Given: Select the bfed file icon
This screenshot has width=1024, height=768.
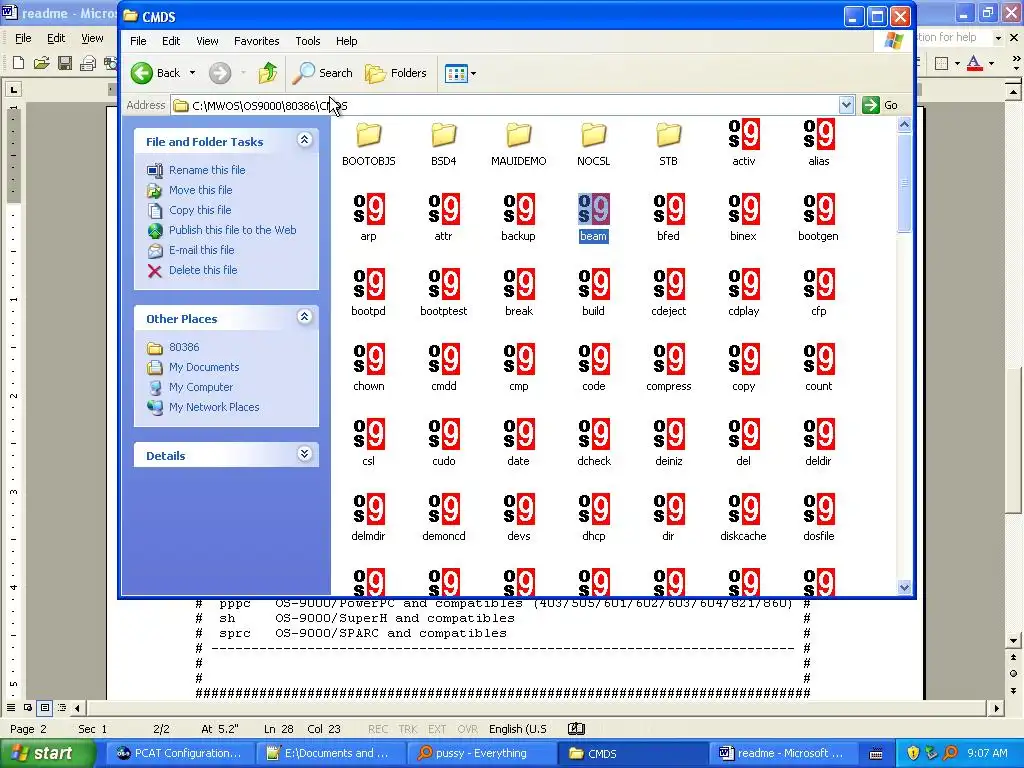Looking at the screenshot, I should point(668,209).
